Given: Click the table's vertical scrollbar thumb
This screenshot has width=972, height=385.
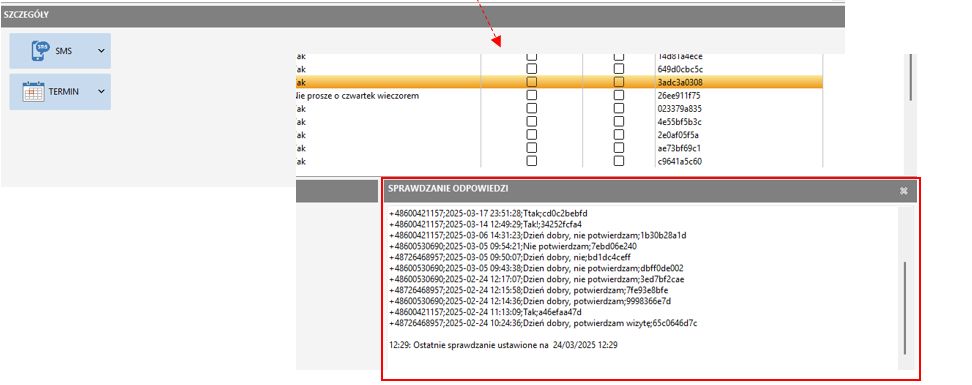Looking at the screenshot, I should (x=911, y=76).
